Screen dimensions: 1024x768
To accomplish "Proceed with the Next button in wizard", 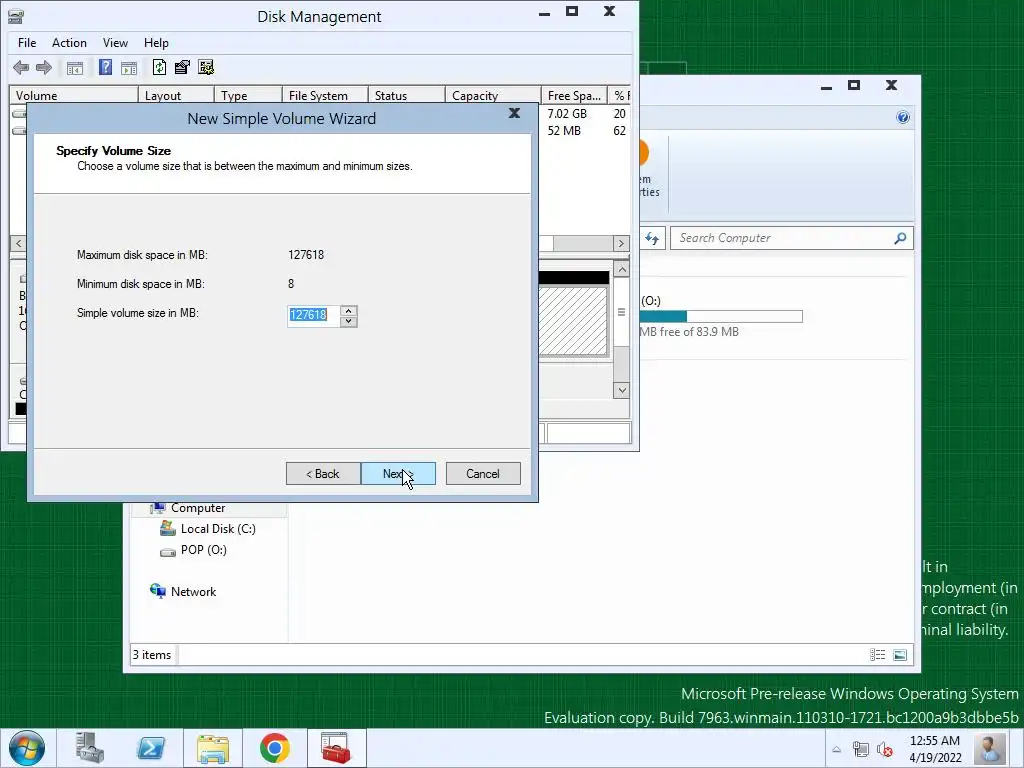I will coord(398,473).
